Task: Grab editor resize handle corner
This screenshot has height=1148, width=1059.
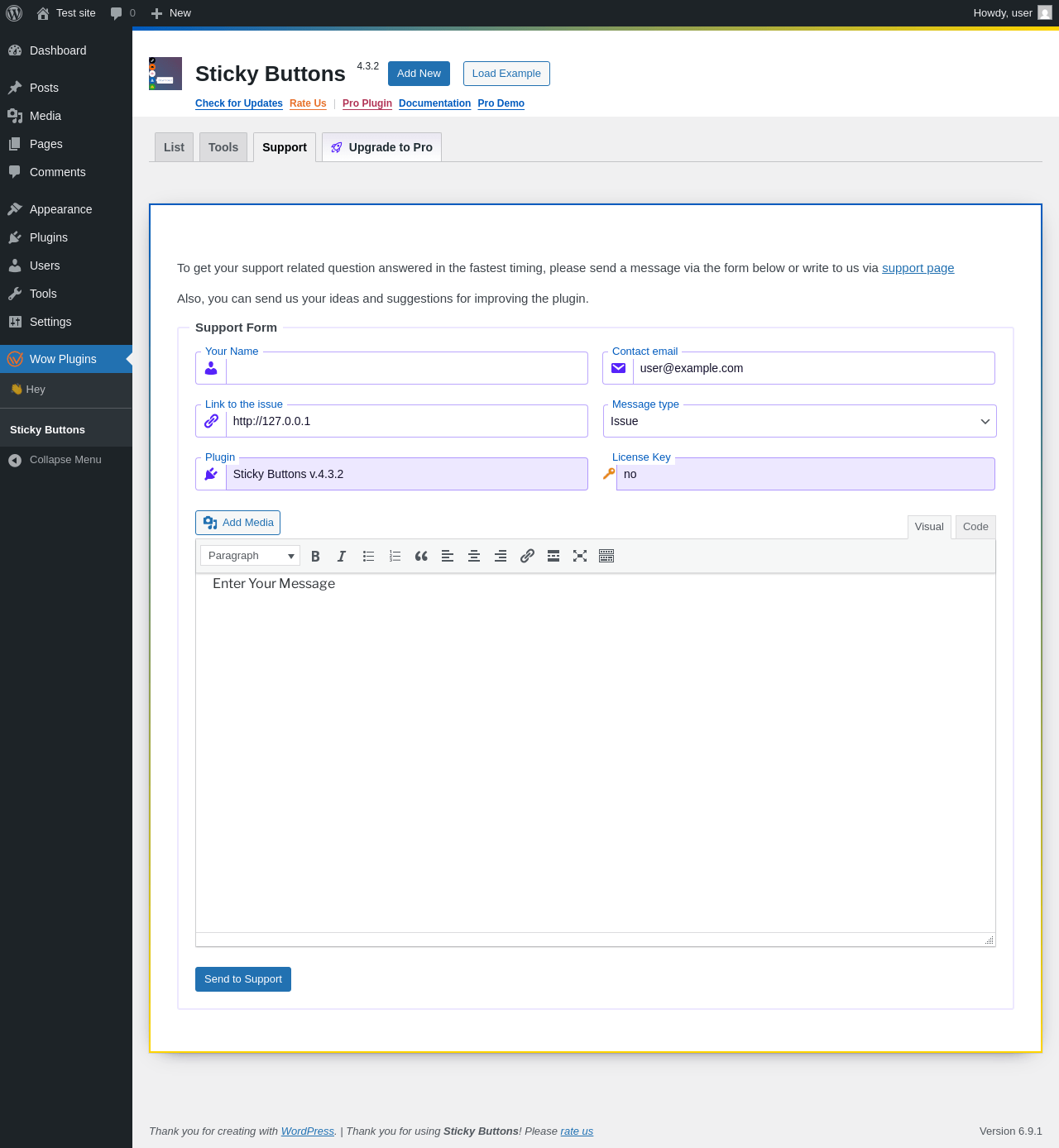Action: point(989,940)
